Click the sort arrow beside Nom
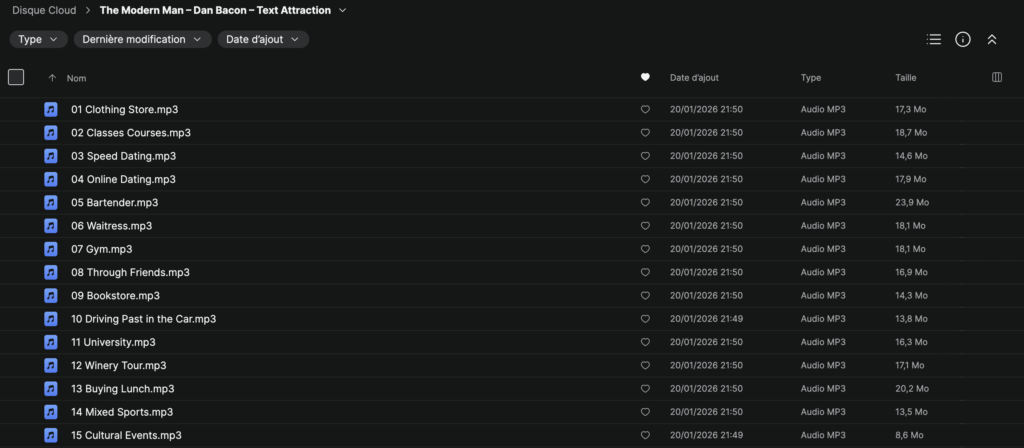The height and width of the screenshot is (448, 1024). click(52, 77)
